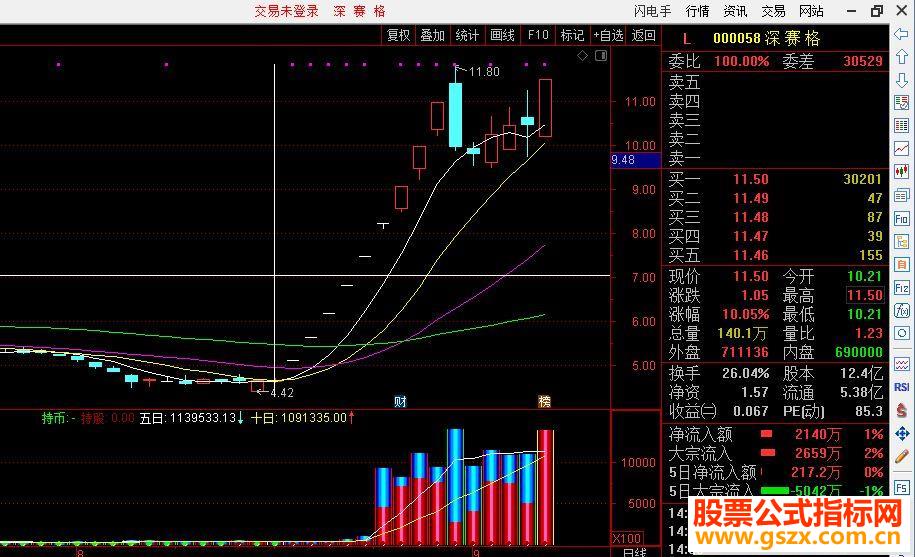Select the 画线 draw-line toolbar button

502,36
